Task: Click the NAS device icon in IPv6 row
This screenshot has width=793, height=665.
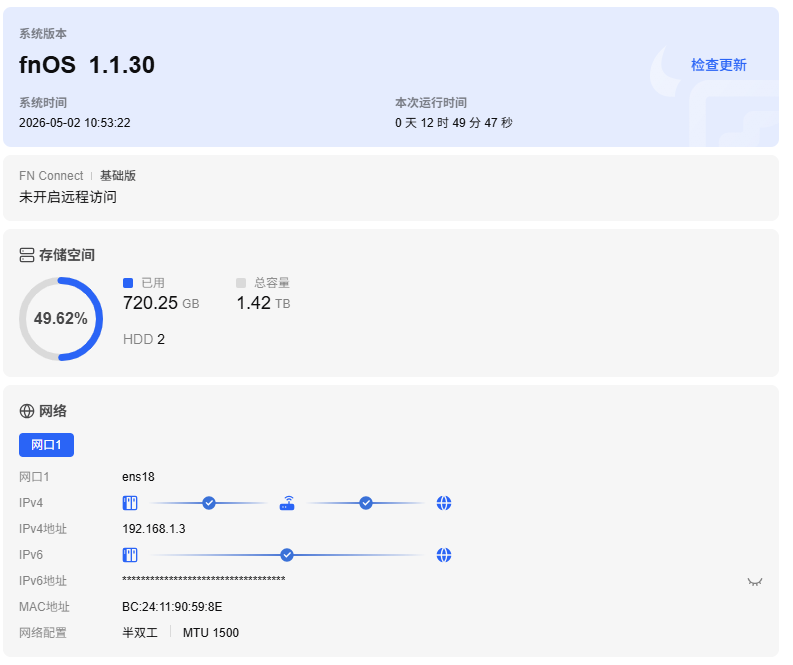Action: pyautogui.click(x=130, y=555)
